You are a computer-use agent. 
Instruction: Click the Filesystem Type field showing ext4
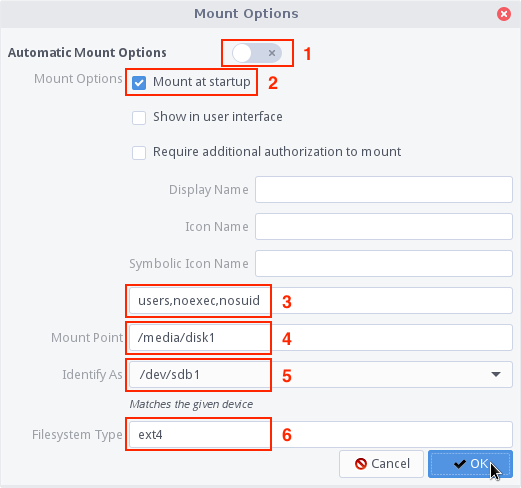coord(321,434)
